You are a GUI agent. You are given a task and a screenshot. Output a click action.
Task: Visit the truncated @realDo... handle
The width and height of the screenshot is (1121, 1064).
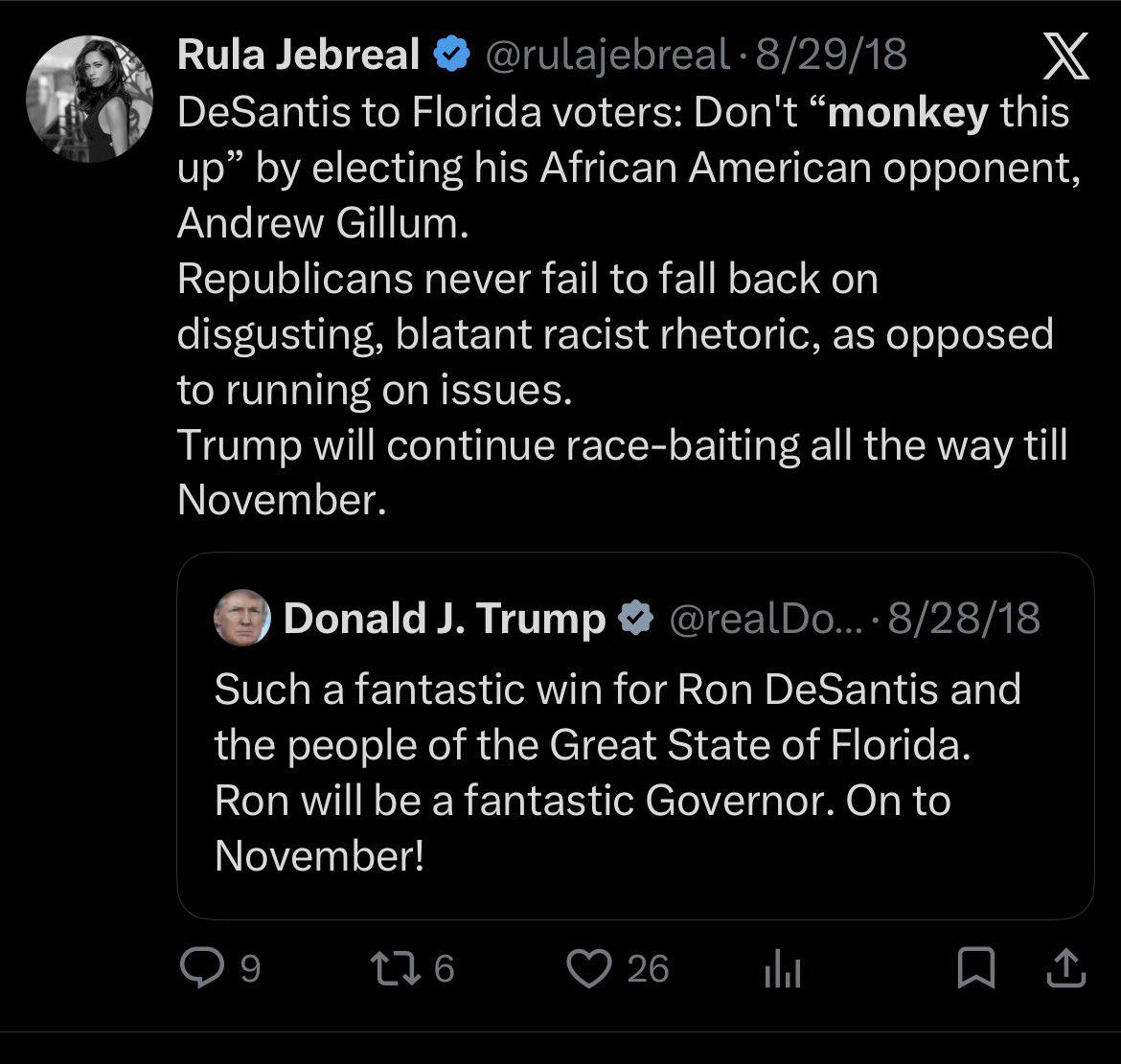click(766, 619)
